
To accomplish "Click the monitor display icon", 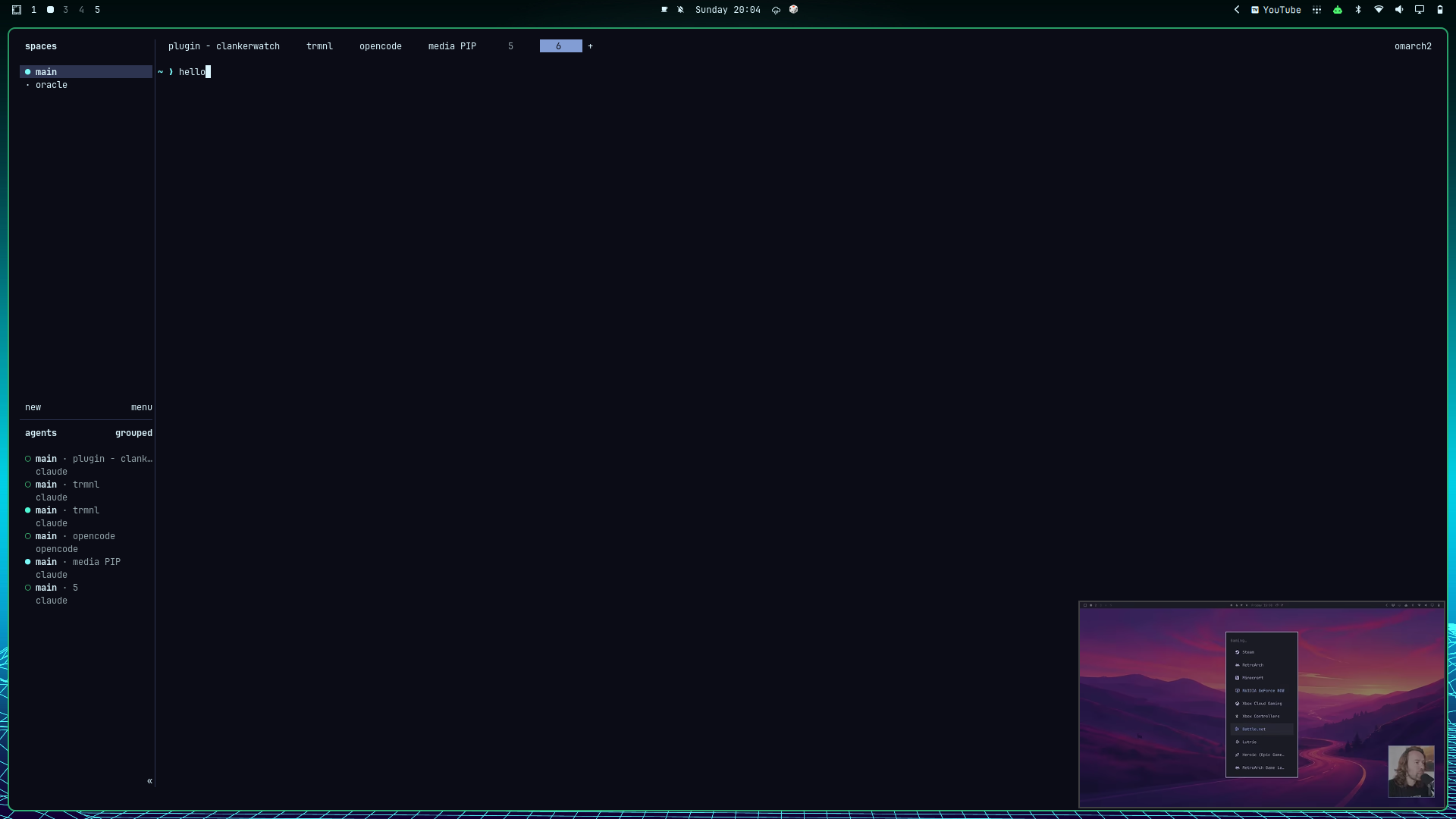I will [1420, 10].
